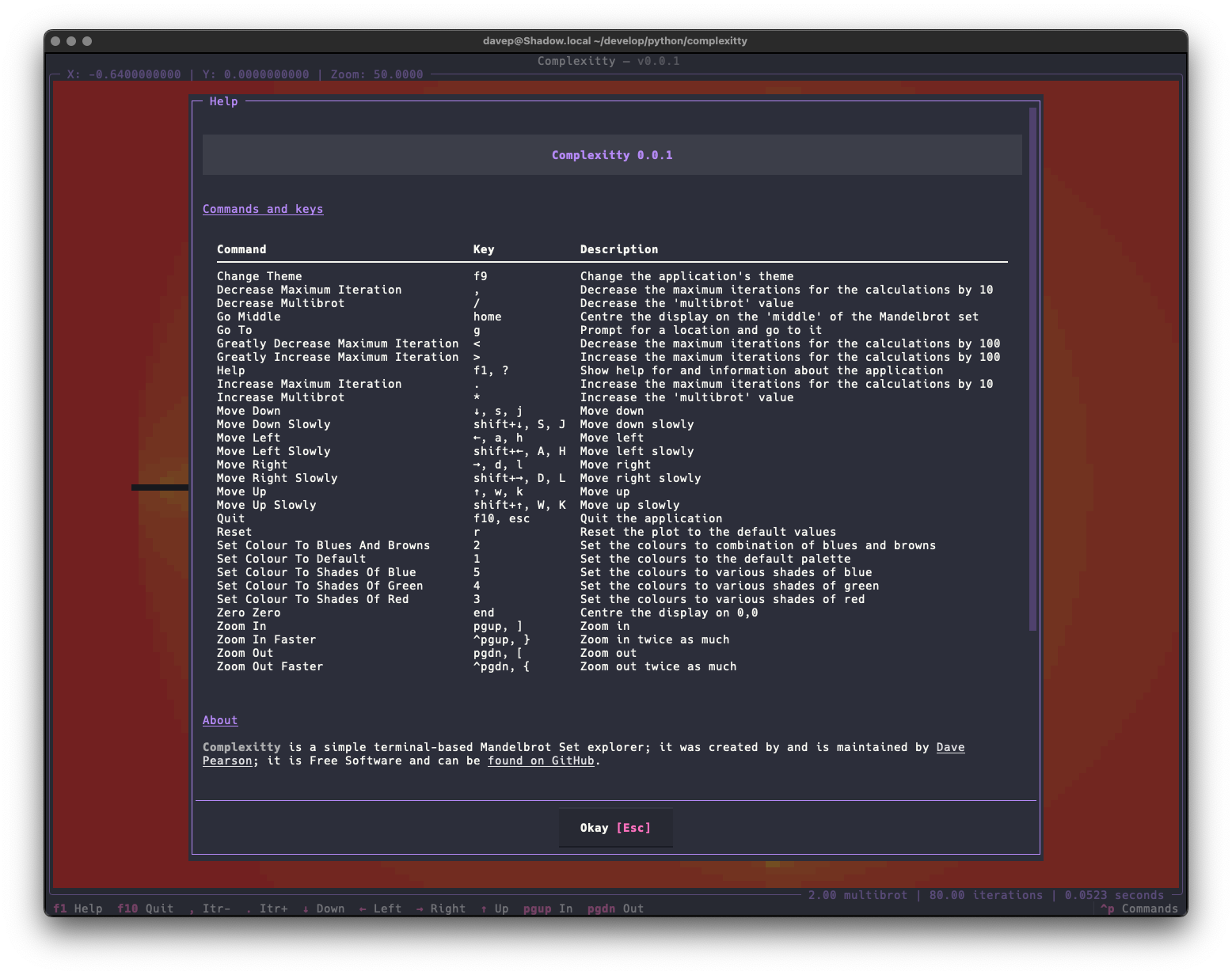Viewport: 1232px width, 975px height.
Task: Click the Up arrow footer shortcut
Action: click(494, 909)
